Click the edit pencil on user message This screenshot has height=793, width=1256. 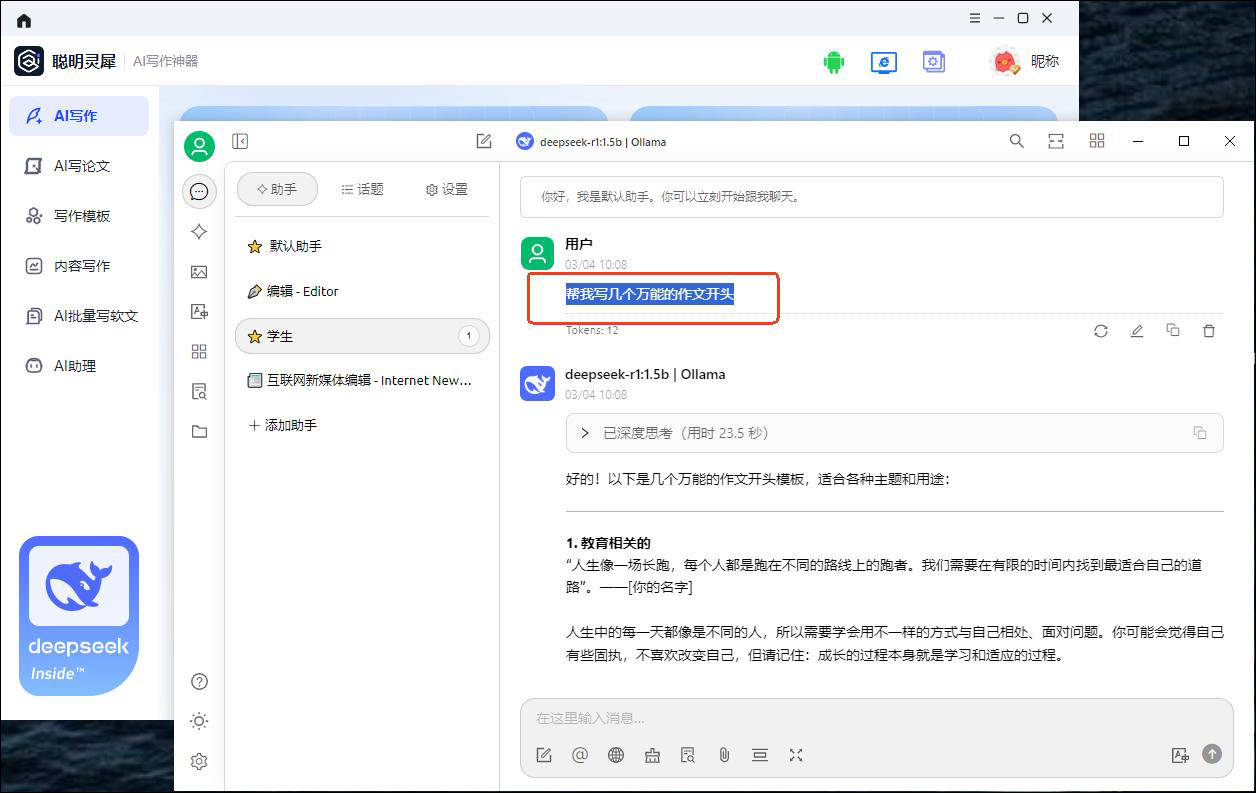[x=1137, y=331]
